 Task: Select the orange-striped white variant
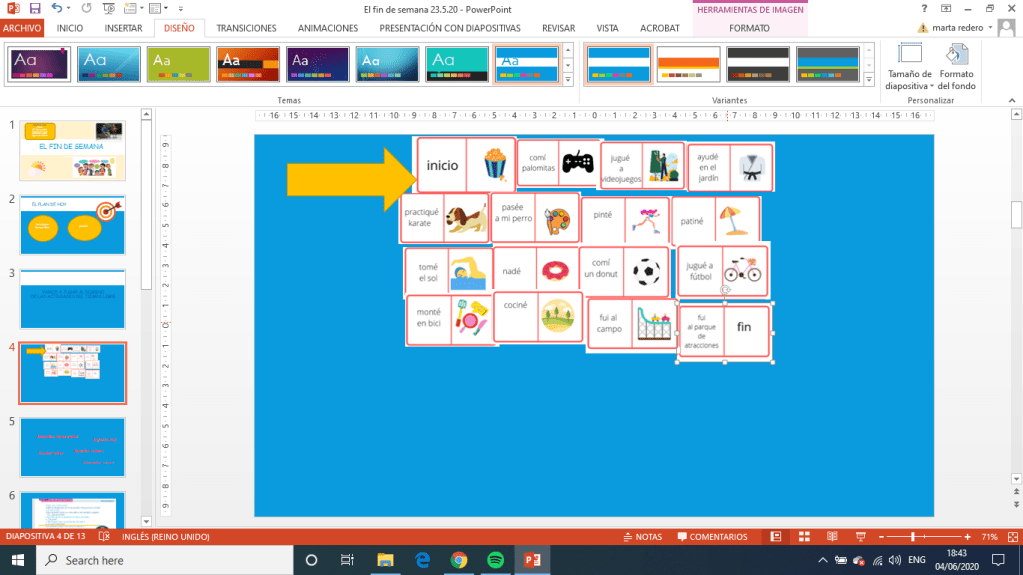[688, 64]
